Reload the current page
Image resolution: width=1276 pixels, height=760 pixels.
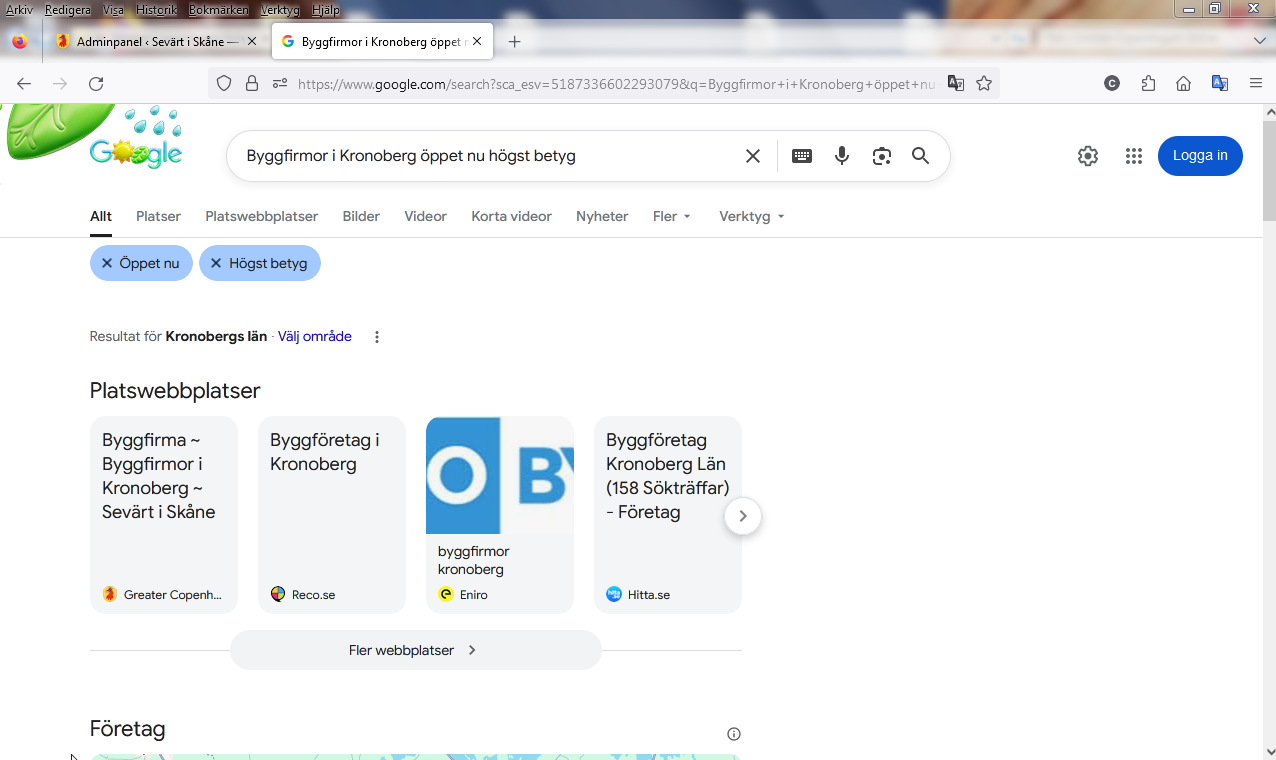click(96, 84)
